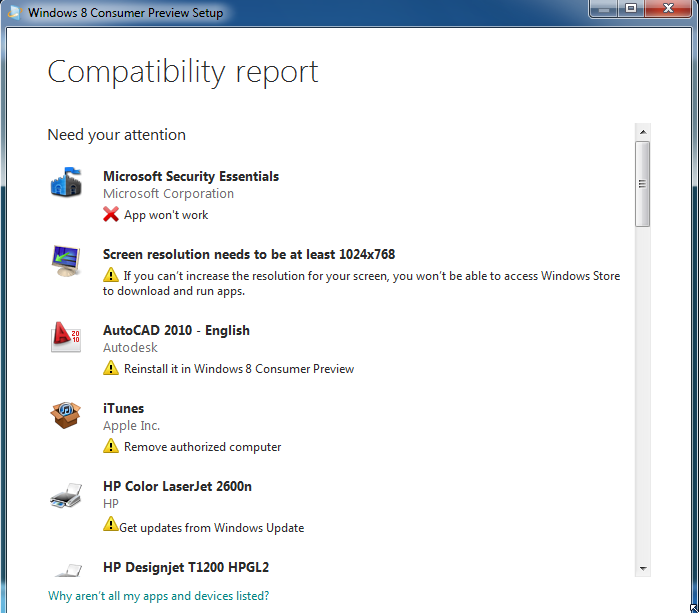The height and width of the screenshot is (613, 699).
Task: Select the Microsoft Security Essentials title
Action: (191, 176)
